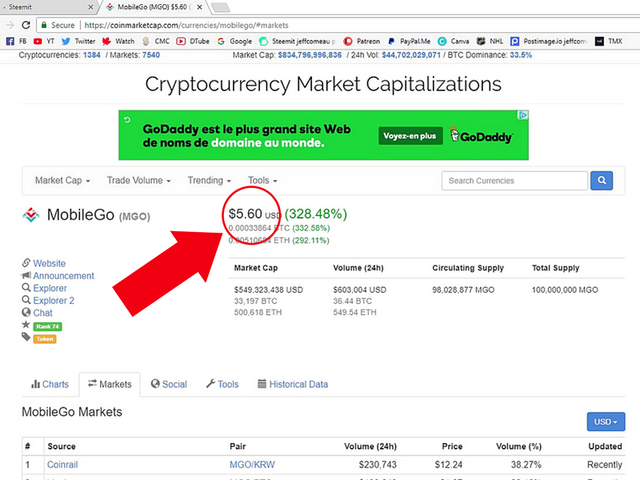
Task: Expand the Tools dropdown in navbar
Action: pyautogui.click(x=263, y=180)
